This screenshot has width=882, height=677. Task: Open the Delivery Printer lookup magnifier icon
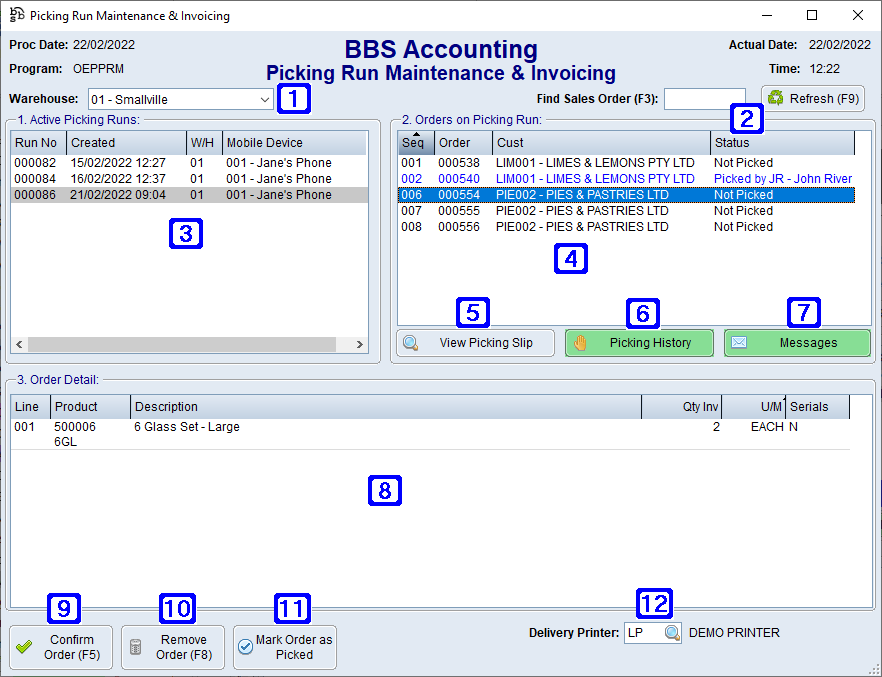tap(671, 632)
